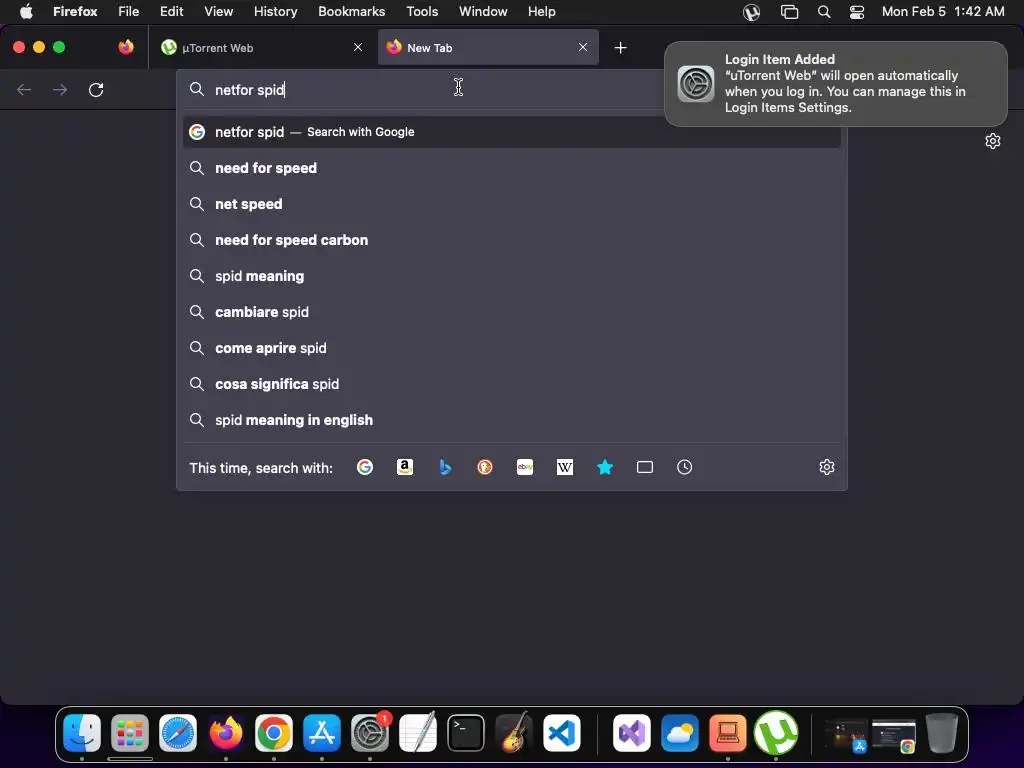The height and width of the screenshot is (768, 1024).
Task: Open the Help menu
Action: 542,12
